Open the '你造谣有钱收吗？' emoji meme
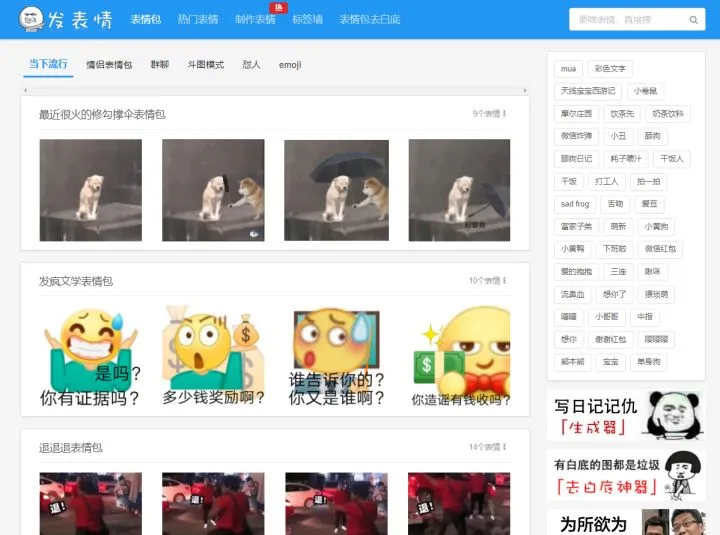Image resolution: width=720 pixels, height=535 pixels. click(459, 357)
